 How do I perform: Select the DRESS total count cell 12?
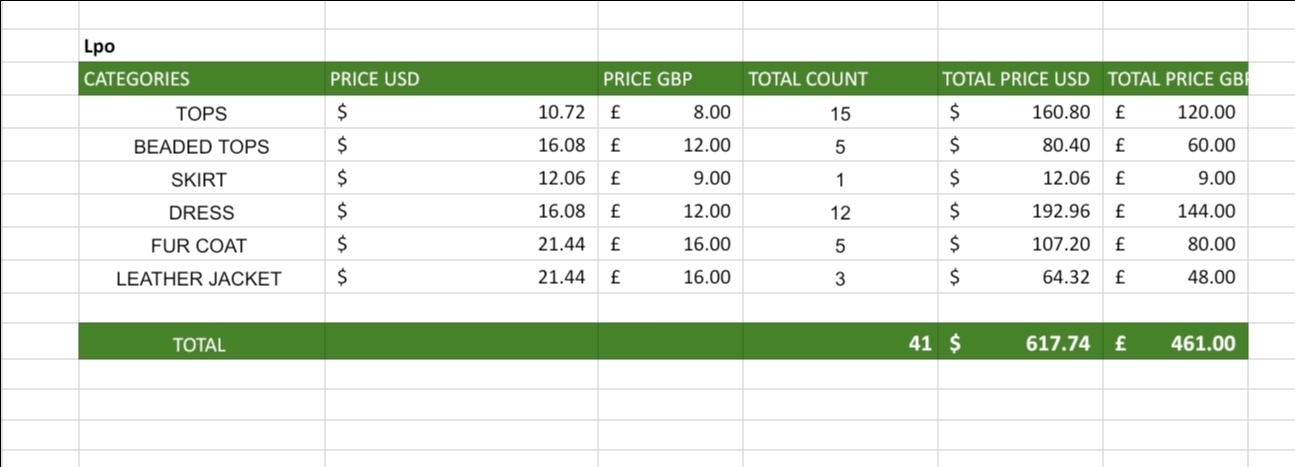840,212
